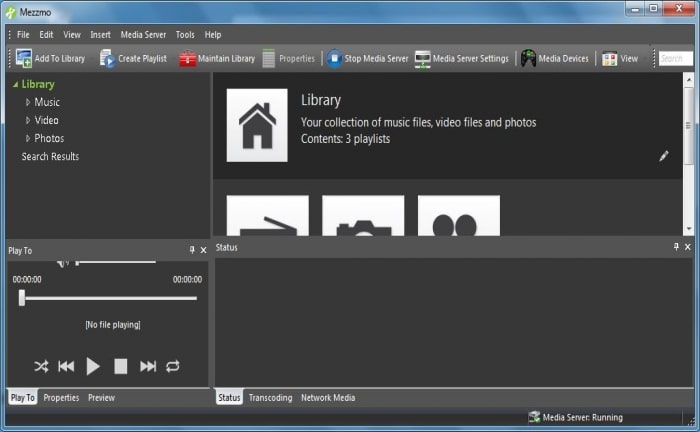Expand the Photos tree node
Screen dimensions: 700x432
coord(28,138)
